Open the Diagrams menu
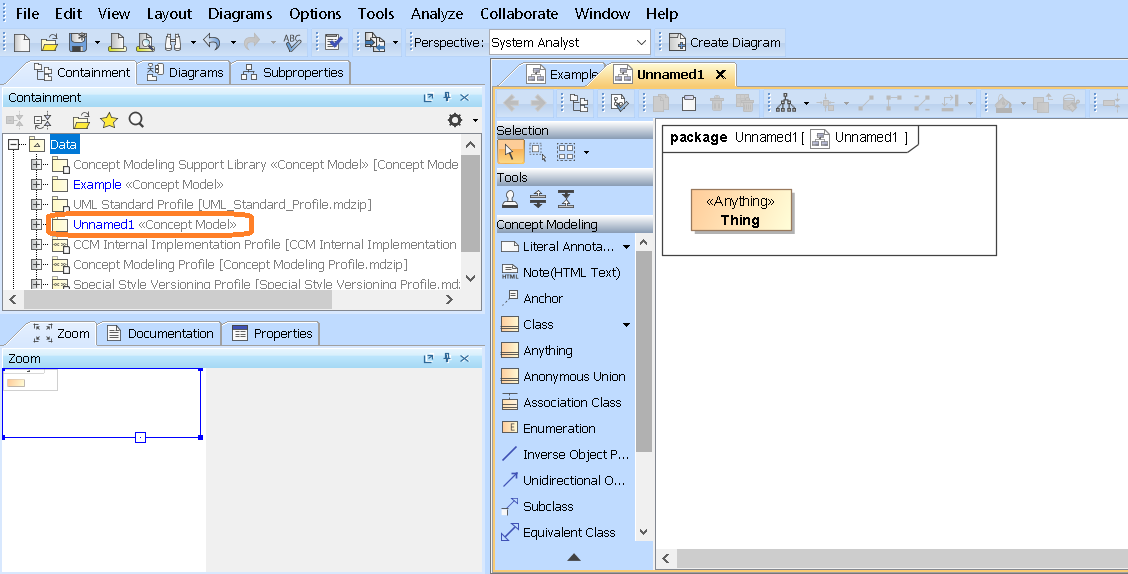The height and width of the screenshot is (574, 1128). (240, 14)
